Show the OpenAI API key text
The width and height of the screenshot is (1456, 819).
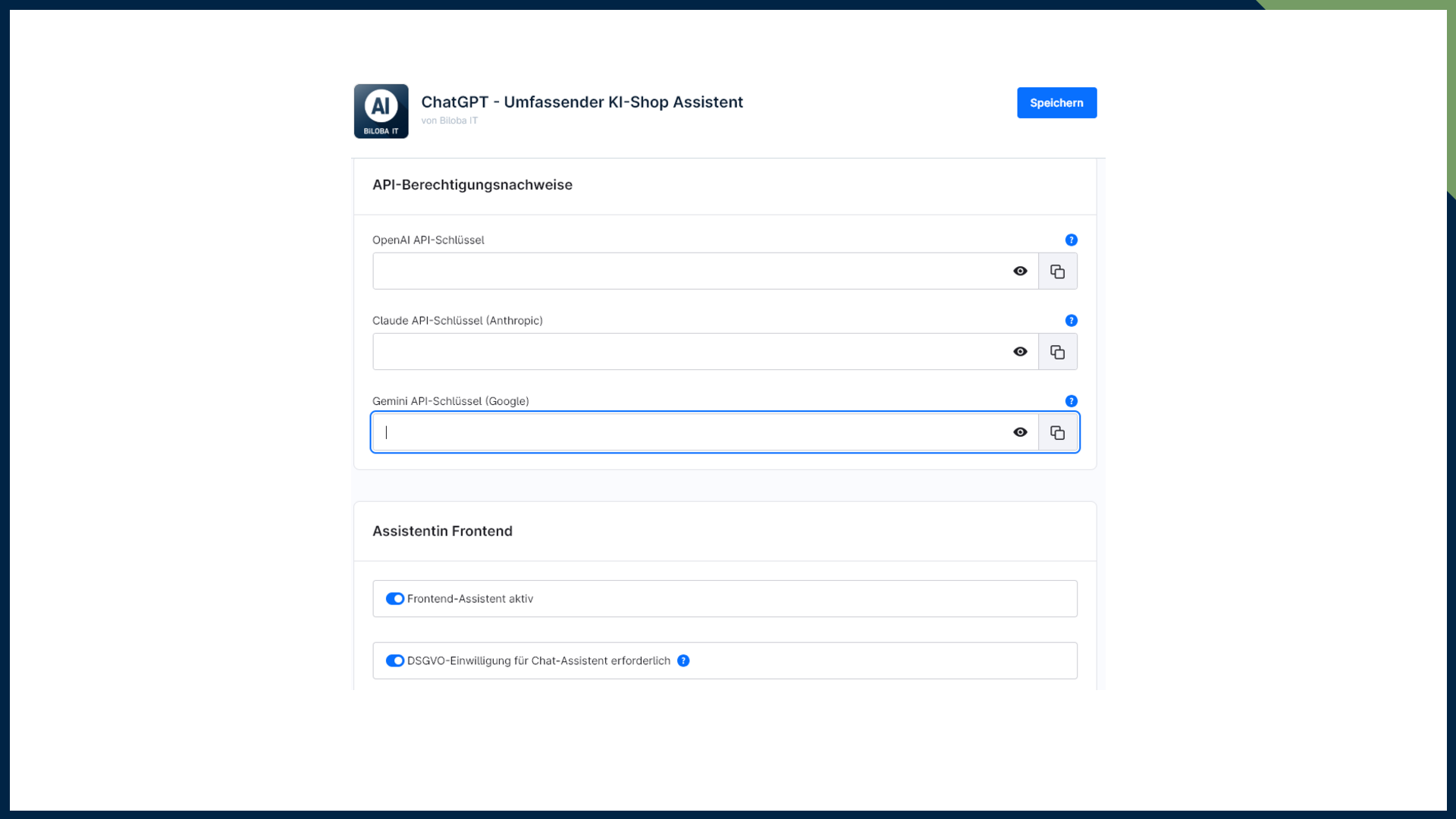(1020, 271)
